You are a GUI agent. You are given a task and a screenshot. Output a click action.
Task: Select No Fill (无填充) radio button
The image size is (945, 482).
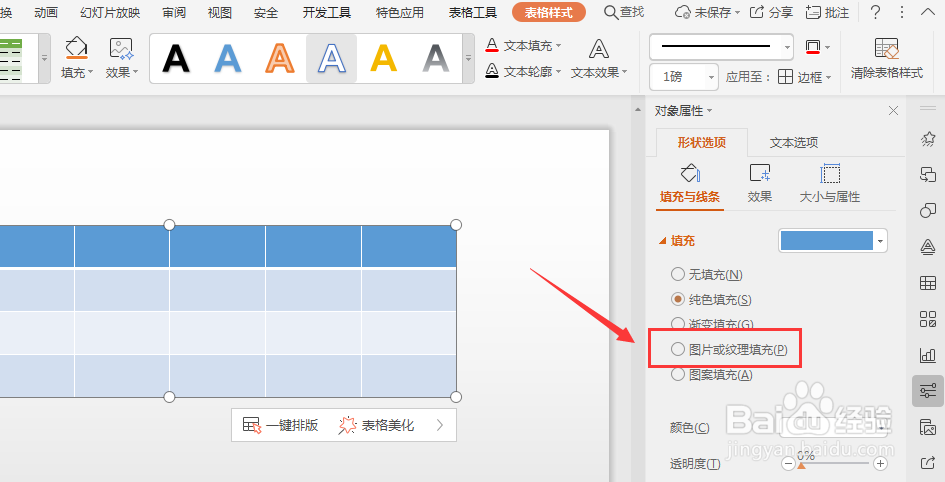(677, 274)
